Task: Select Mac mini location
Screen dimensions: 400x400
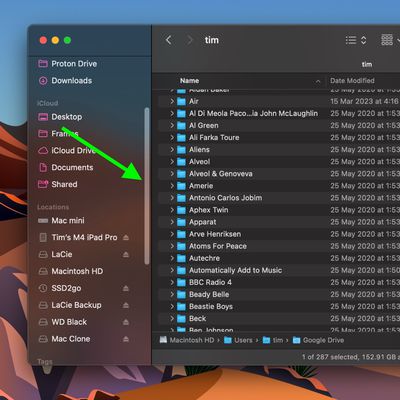Action: tap(61, 221)
